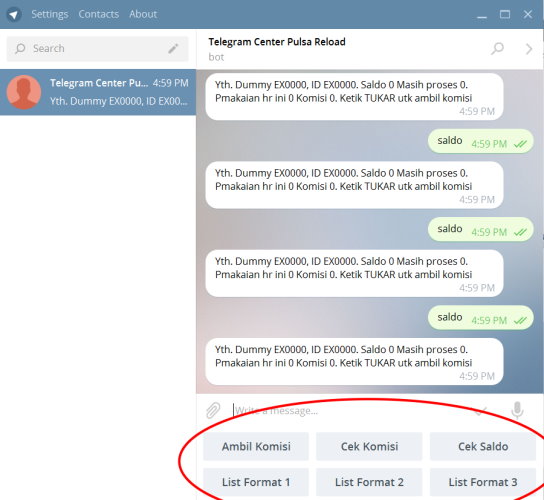
Task: Click the Cek Komisi button
Action: pyautogui.click(x=369, y=446)
